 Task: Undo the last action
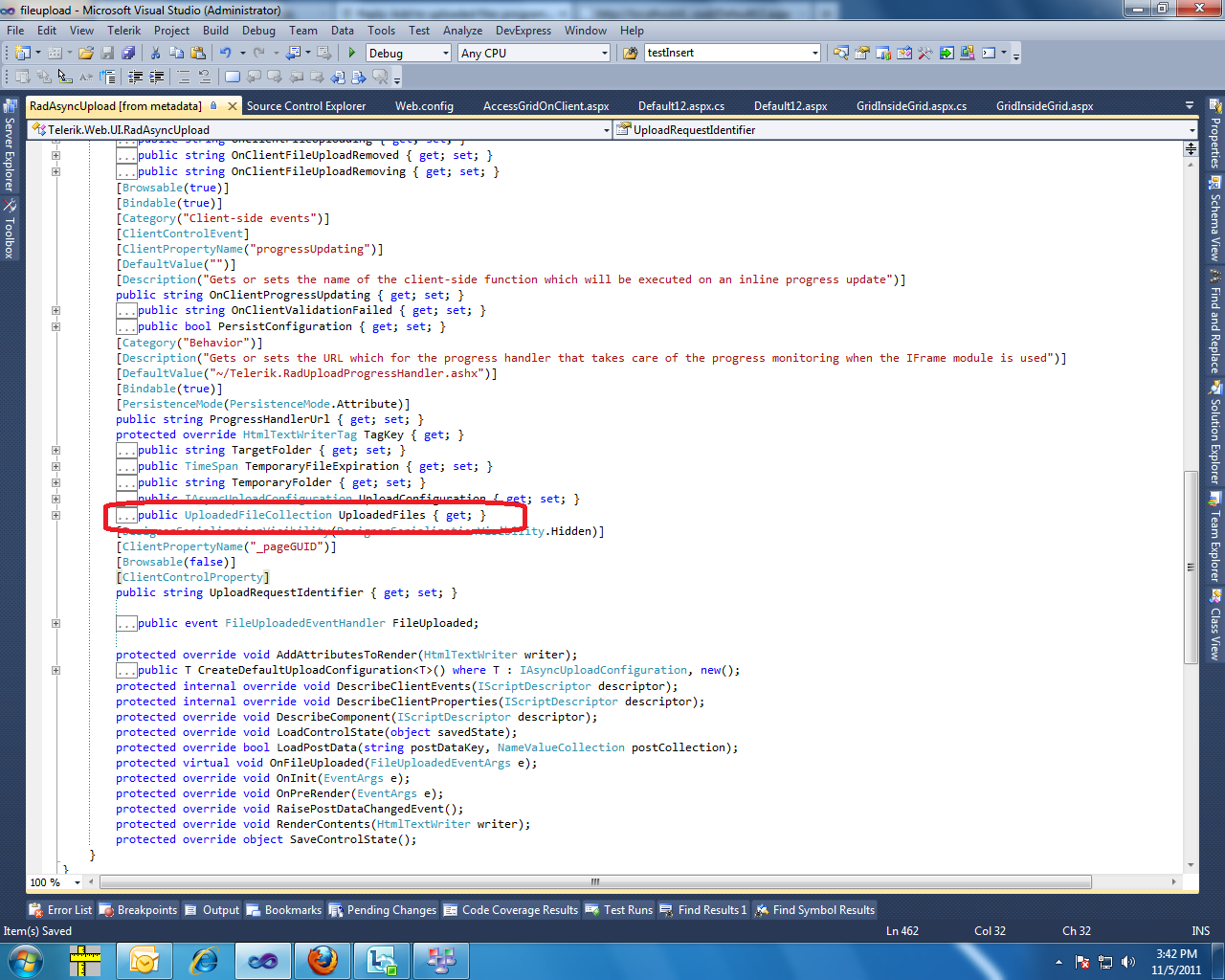click(x=226, y=53)
